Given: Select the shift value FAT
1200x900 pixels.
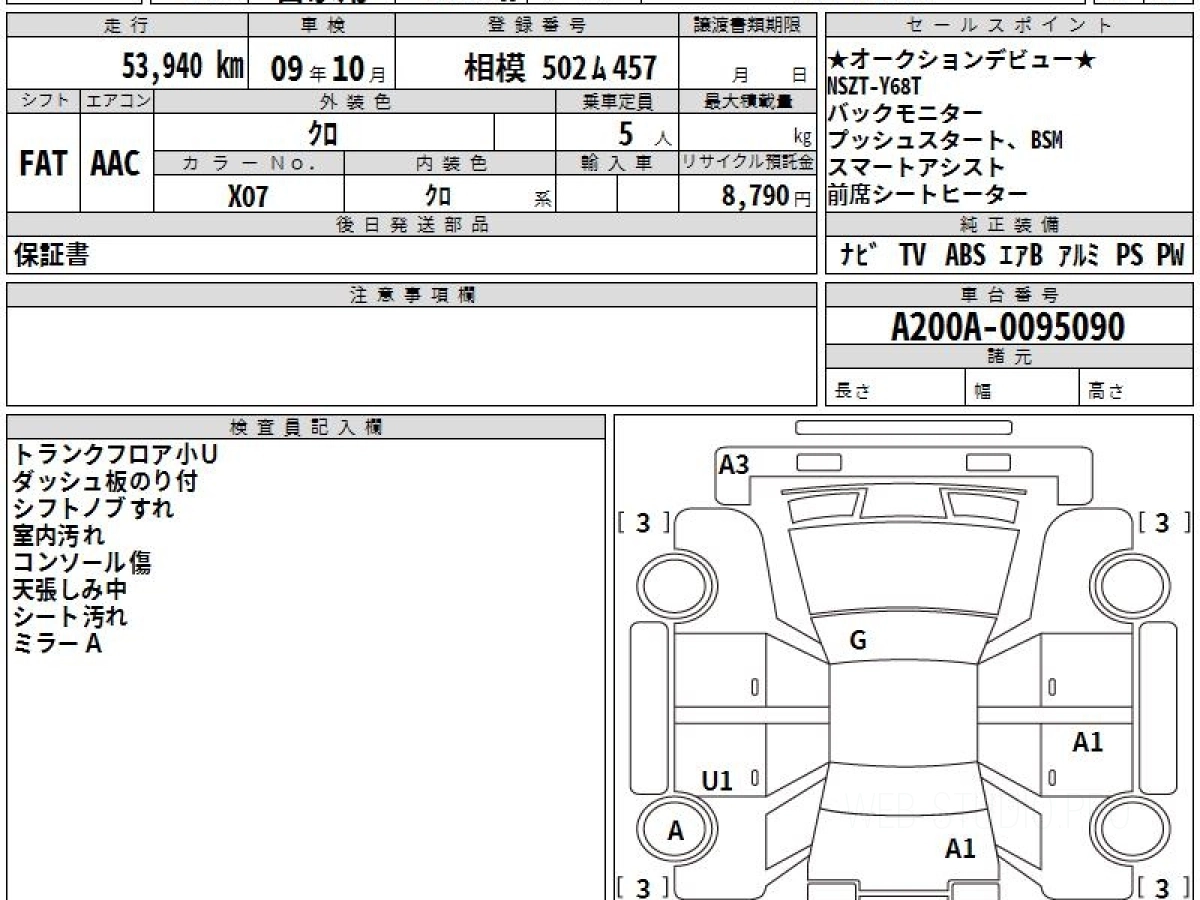Looking at the screenshot, I should pos(43,164).
